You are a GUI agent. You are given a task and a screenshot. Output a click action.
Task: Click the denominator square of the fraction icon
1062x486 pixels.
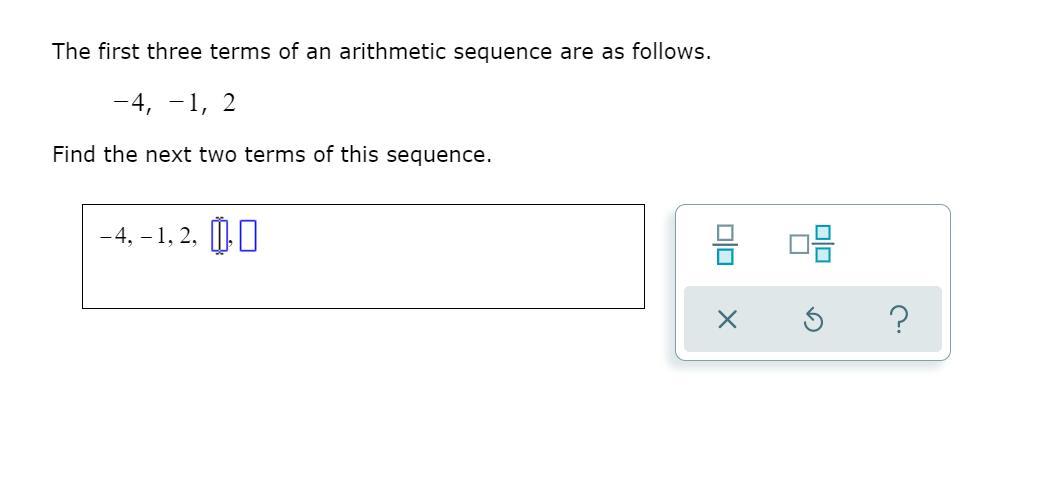[x=725, y=257]
